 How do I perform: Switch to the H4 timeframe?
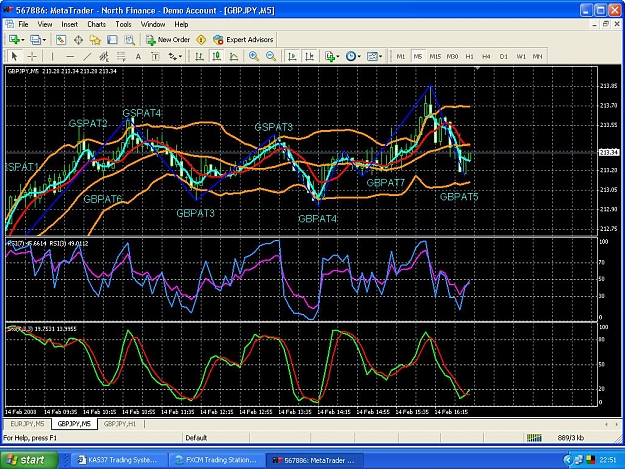click(486, 56)
